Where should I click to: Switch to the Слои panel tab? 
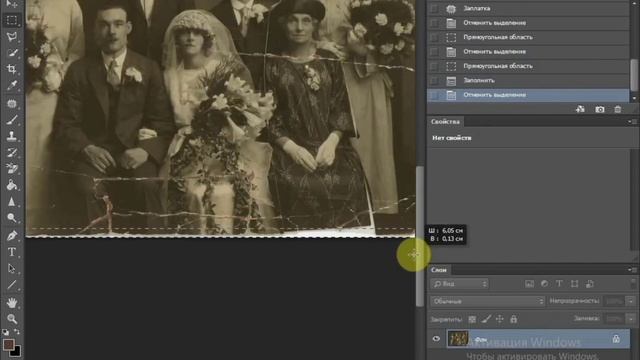point(439,270)
